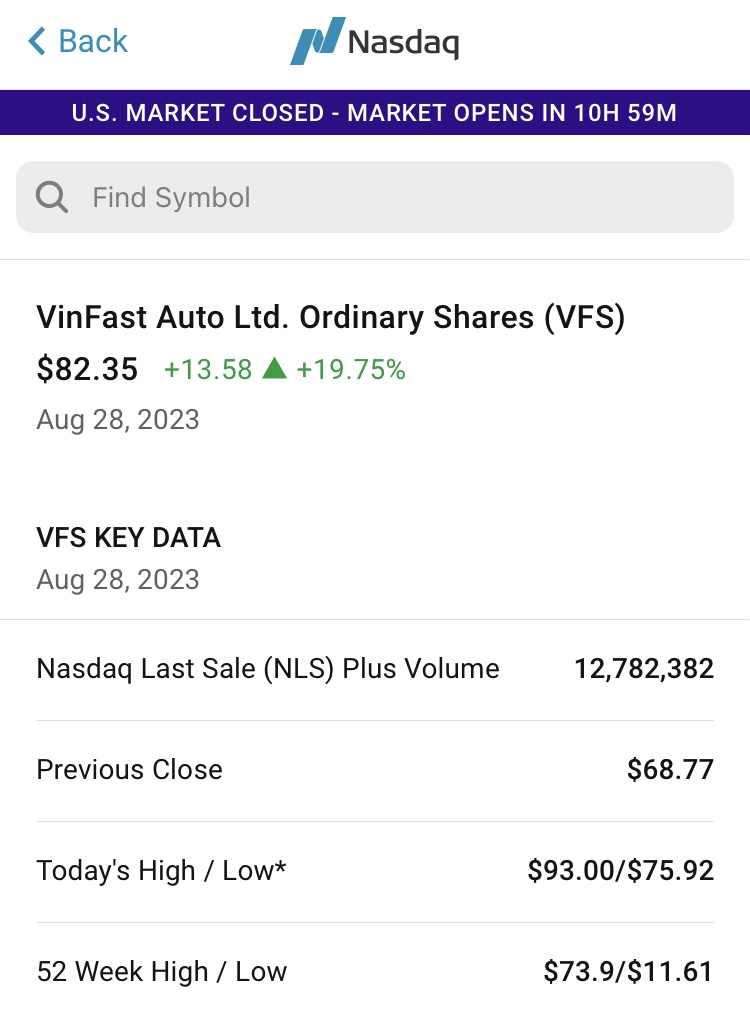
Task: Tap the Back chevron arrow
Action: (x=37, y=42)
